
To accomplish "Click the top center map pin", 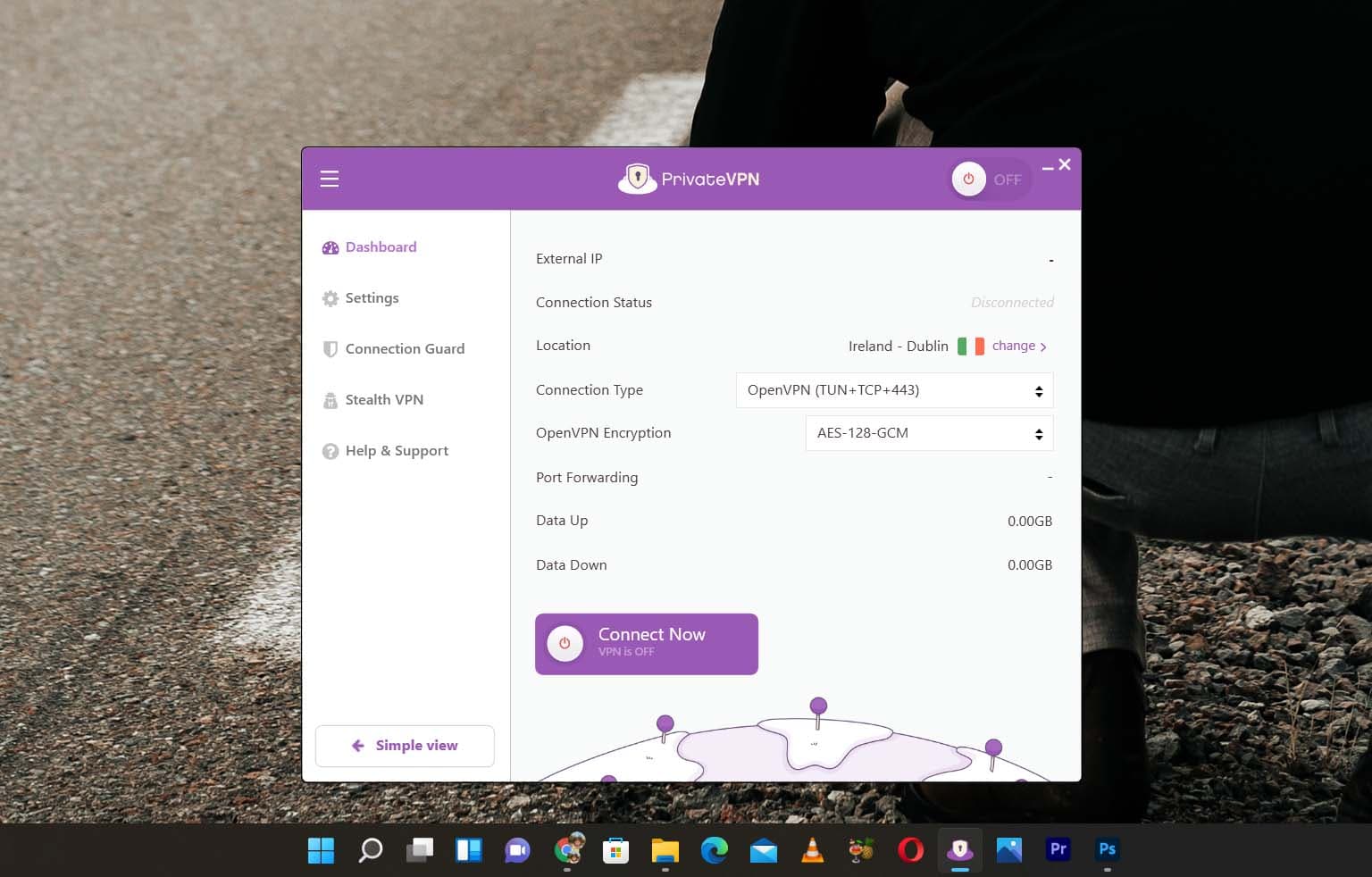I will pos(818,708).
